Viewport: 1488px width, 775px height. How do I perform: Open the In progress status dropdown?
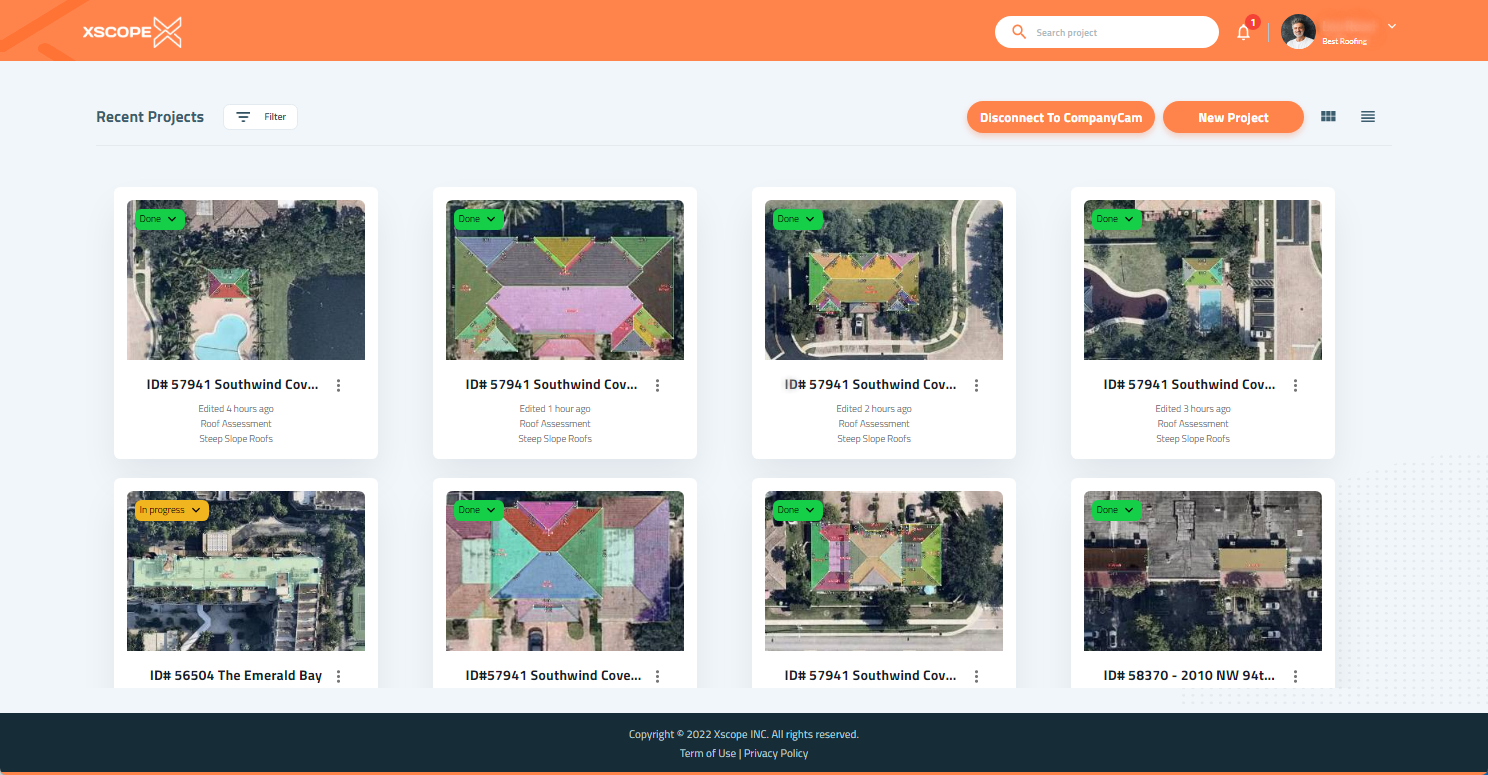coord(171,510)
